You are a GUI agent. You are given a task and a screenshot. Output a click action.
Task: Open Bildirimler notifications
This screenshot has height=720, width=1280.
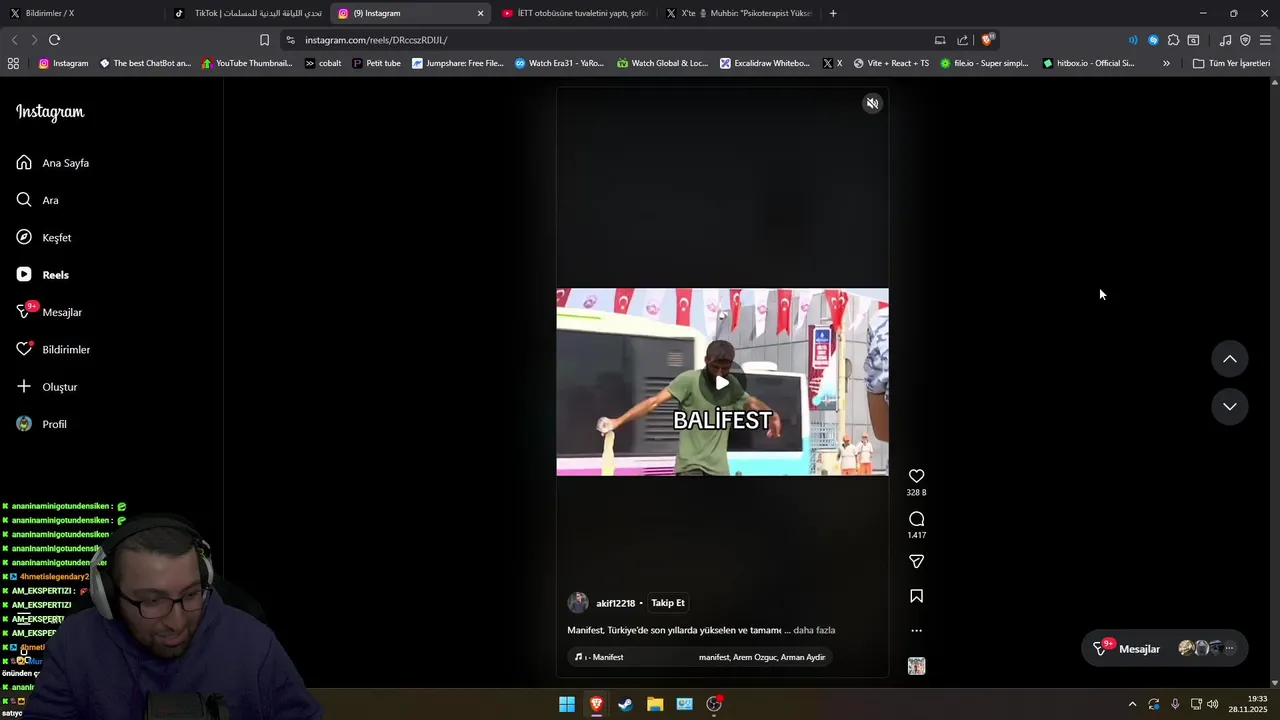[53, 350]
